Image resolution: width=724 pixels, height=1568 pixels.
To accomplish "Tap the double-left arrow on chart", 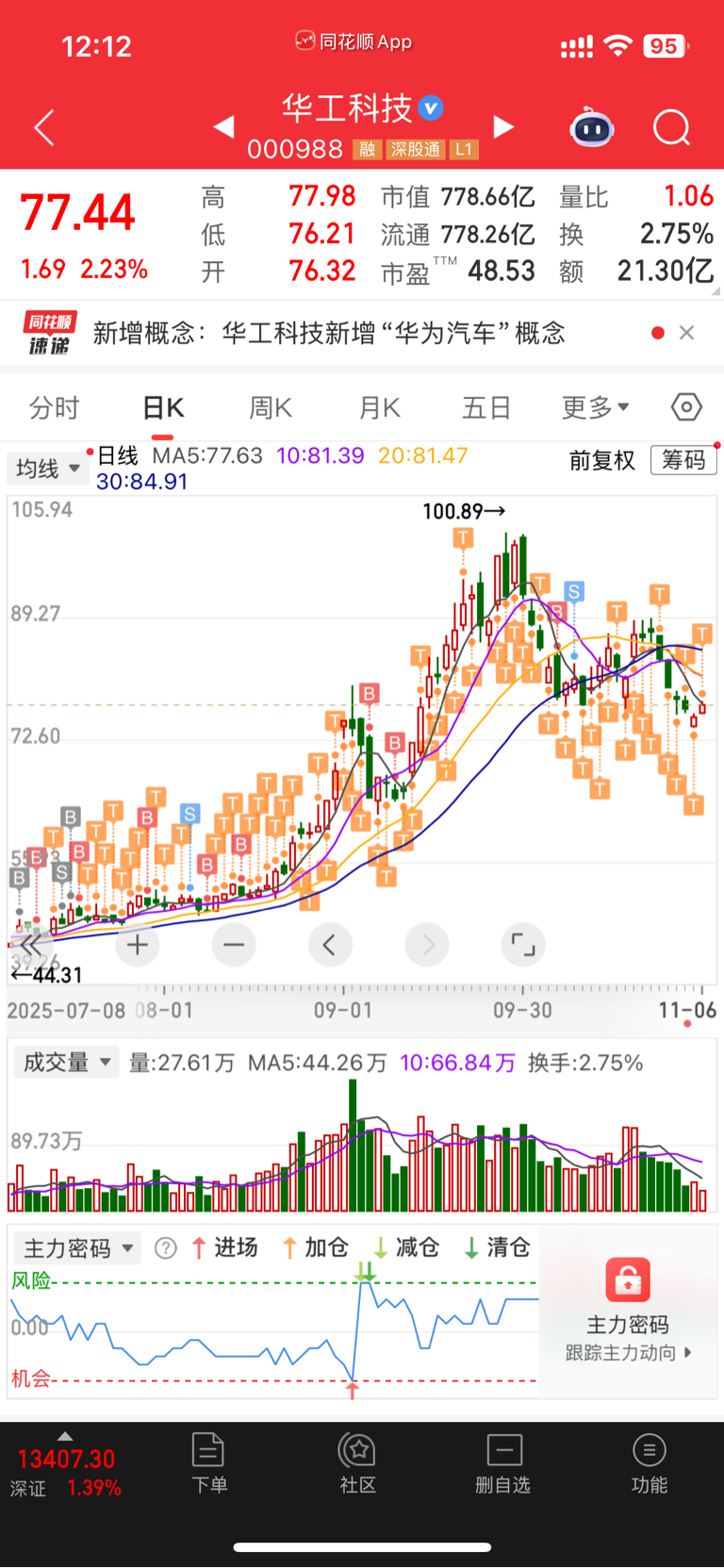I will tap(30, 944).
